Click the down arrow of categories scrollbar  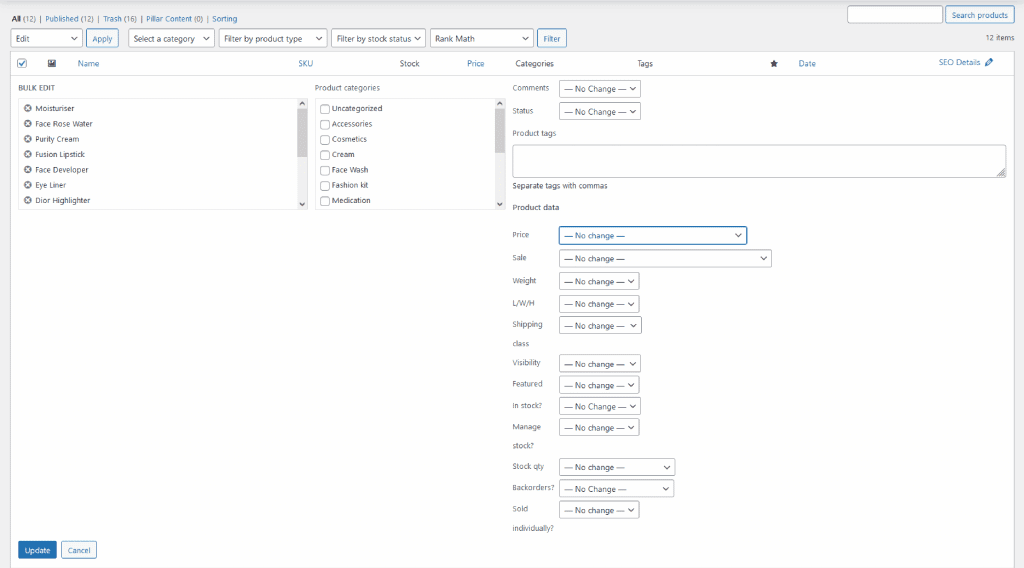point(500,204)
